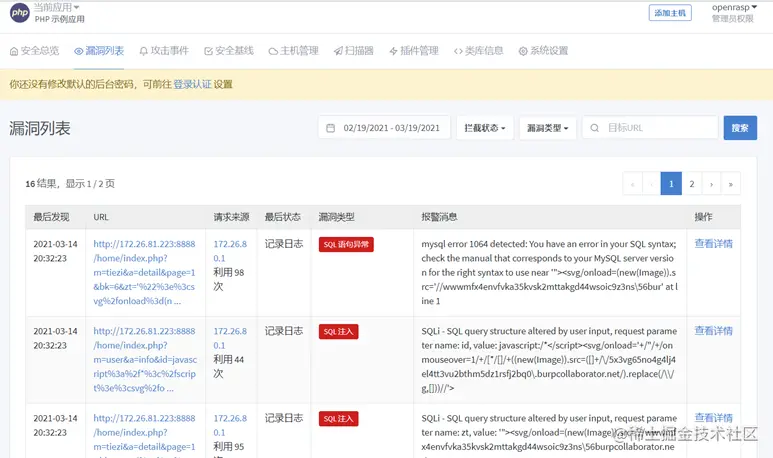Click SQL 注入 tag in second row
Image resolution: width=773 pixels, height=458 pixels.
[339, 332]
